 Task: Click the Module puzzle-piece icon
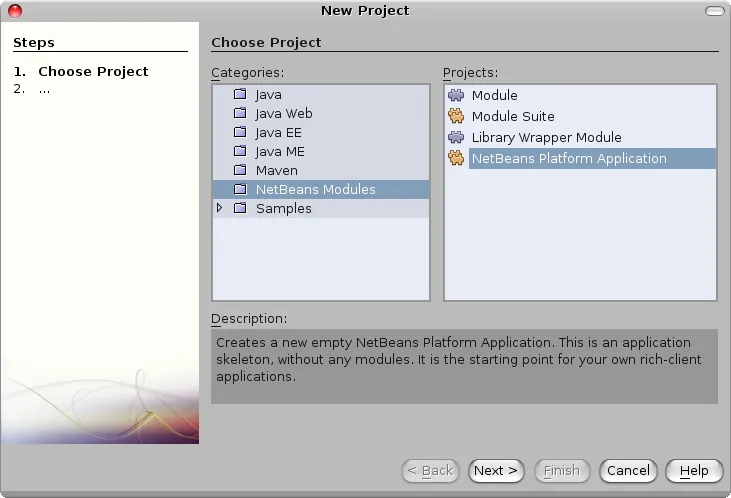point(456,95)
